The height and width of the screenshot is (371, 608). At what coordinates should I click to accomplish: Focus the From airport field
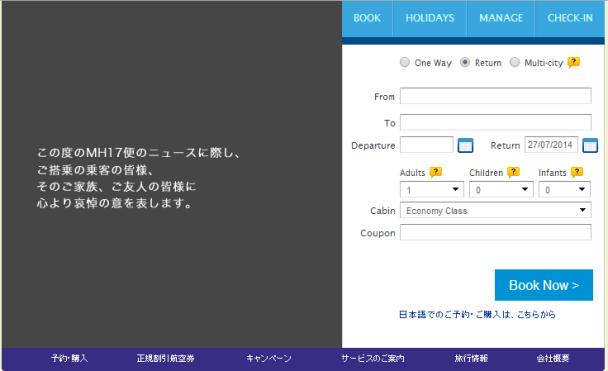tap(496, 96)
